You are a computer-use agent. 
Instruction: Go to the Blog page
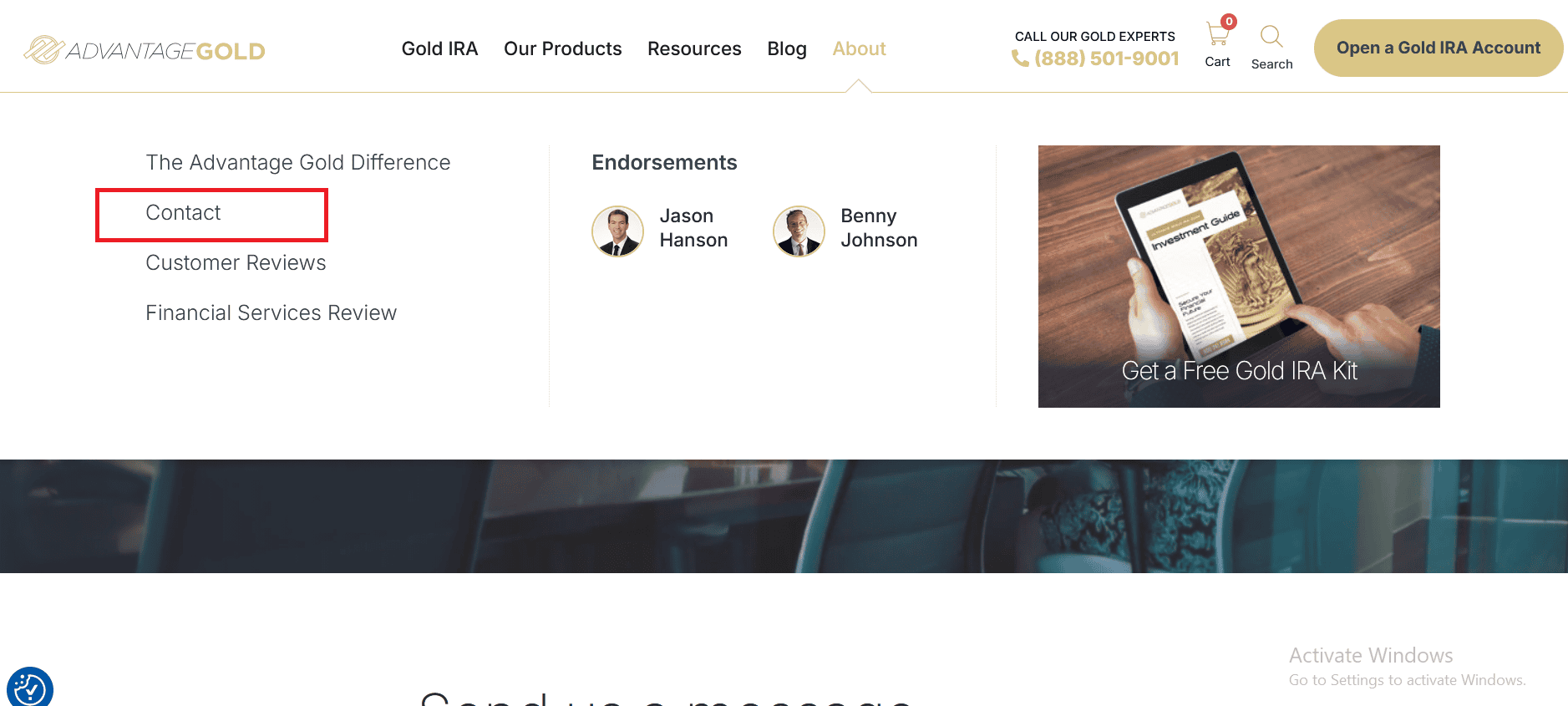[787, 48]
